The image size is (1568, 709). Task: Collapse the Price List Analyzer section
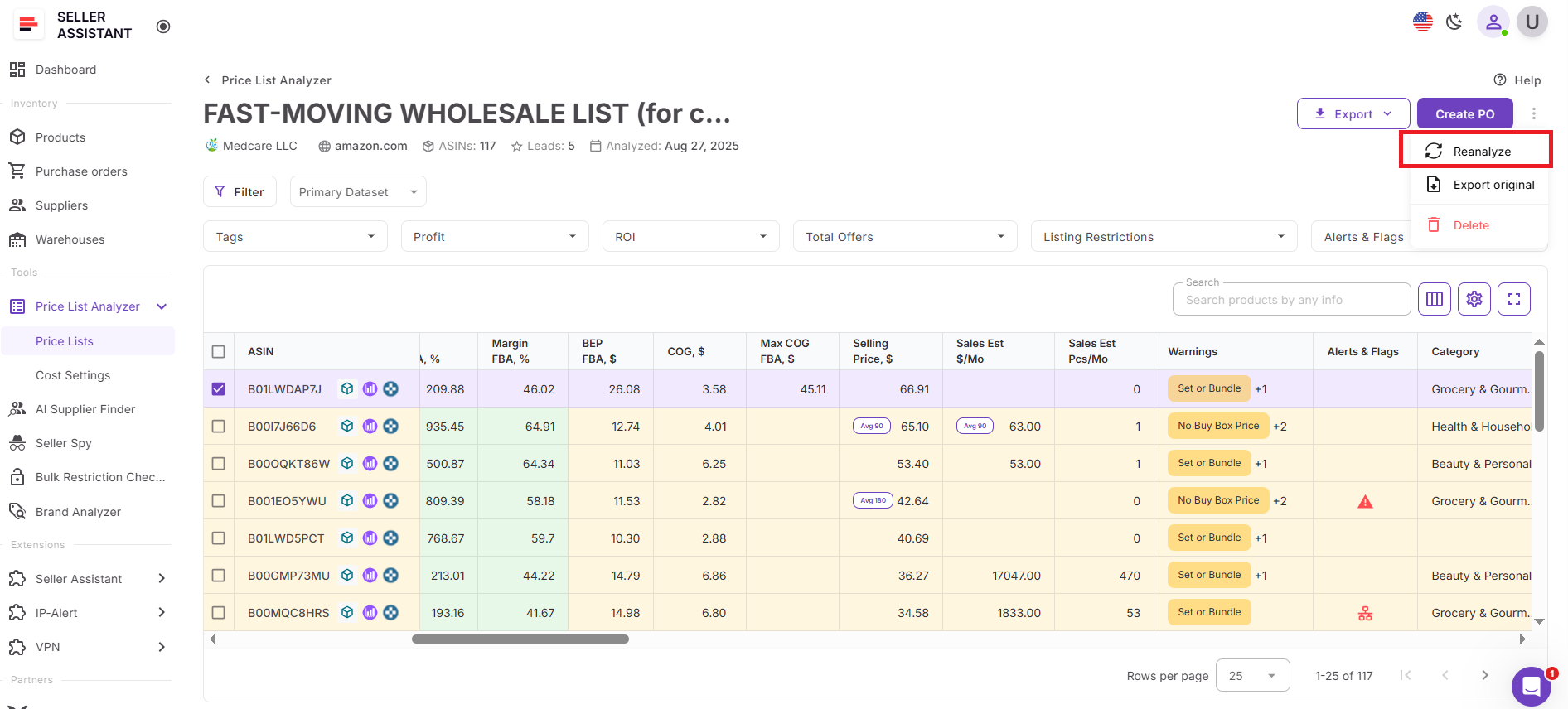point(162,306)
